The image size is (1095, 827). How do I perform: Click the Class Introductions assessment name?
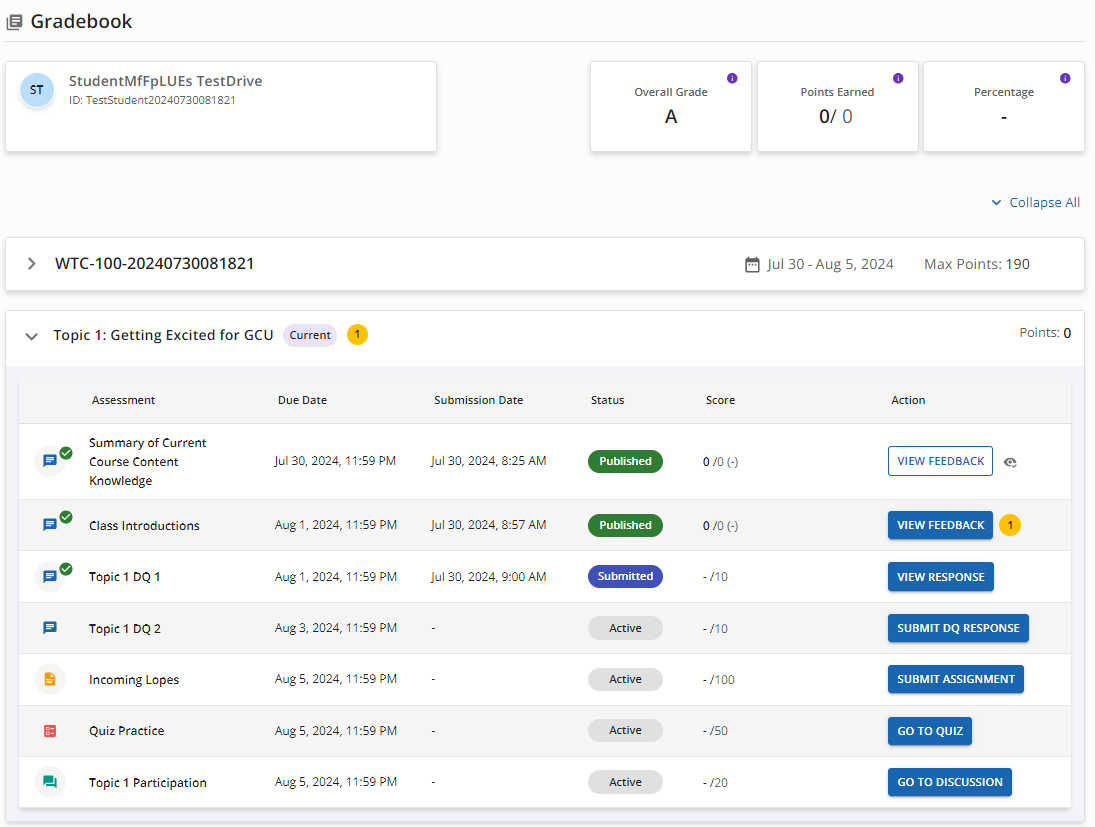click(144, 525)
